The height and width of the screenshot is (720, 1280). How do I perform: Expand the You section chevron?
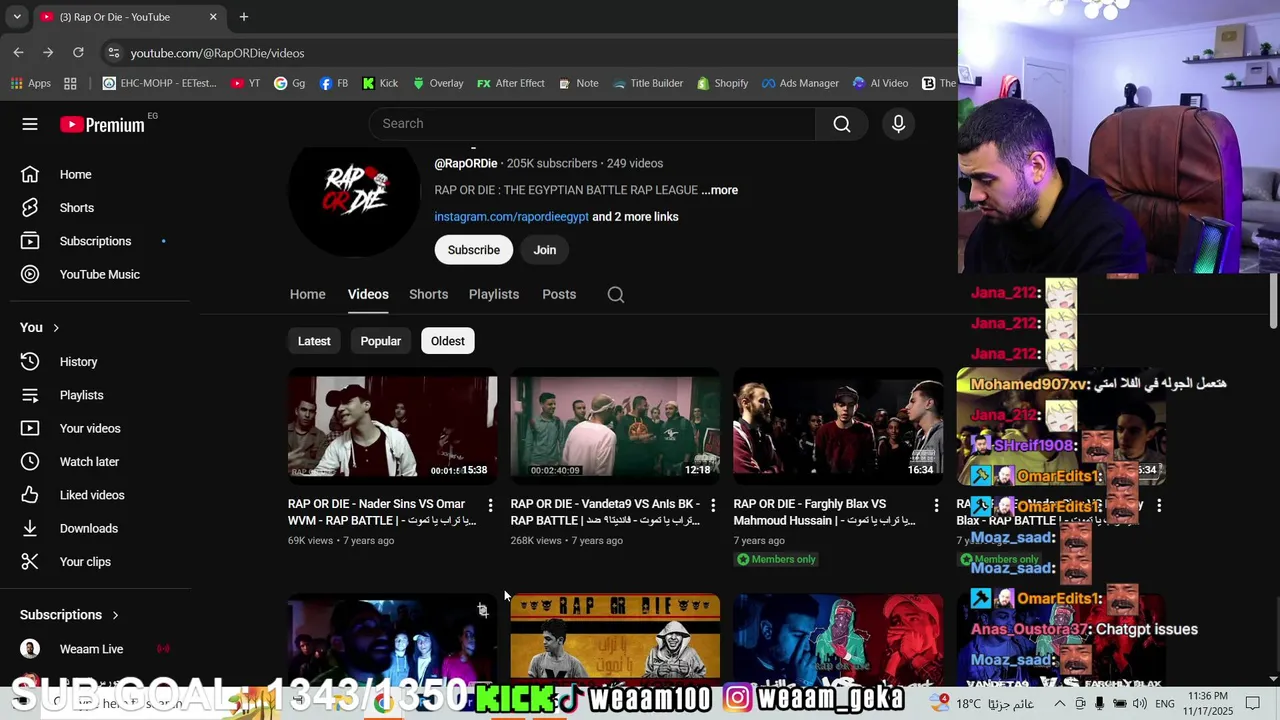click(56, 328)
